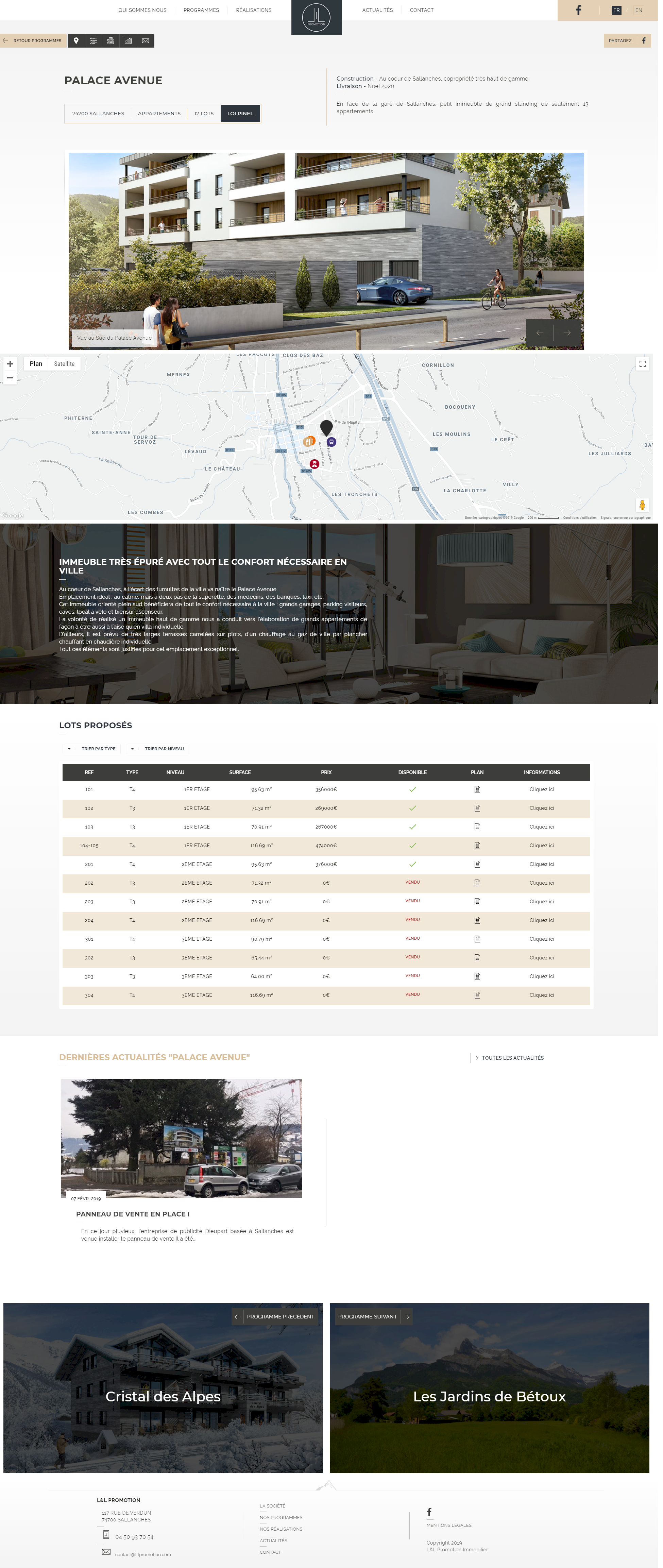Switch map to Satellite view

(65, 364)
